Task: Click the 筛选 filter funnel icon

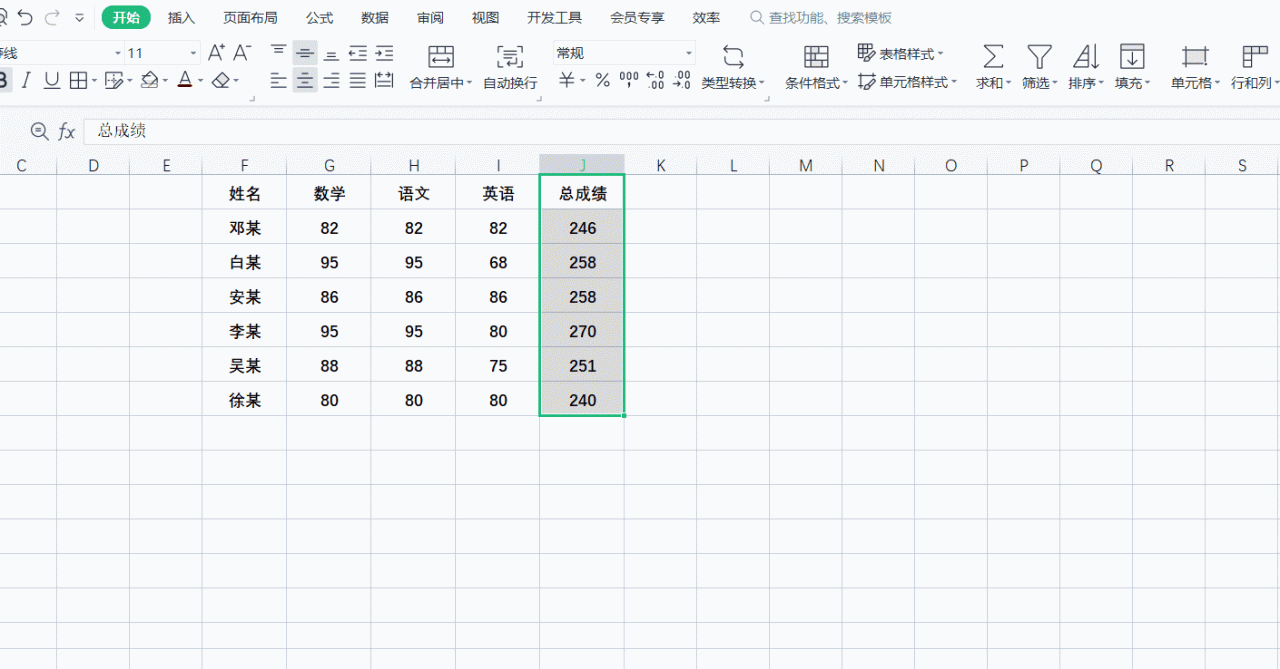Action: 1040,57
